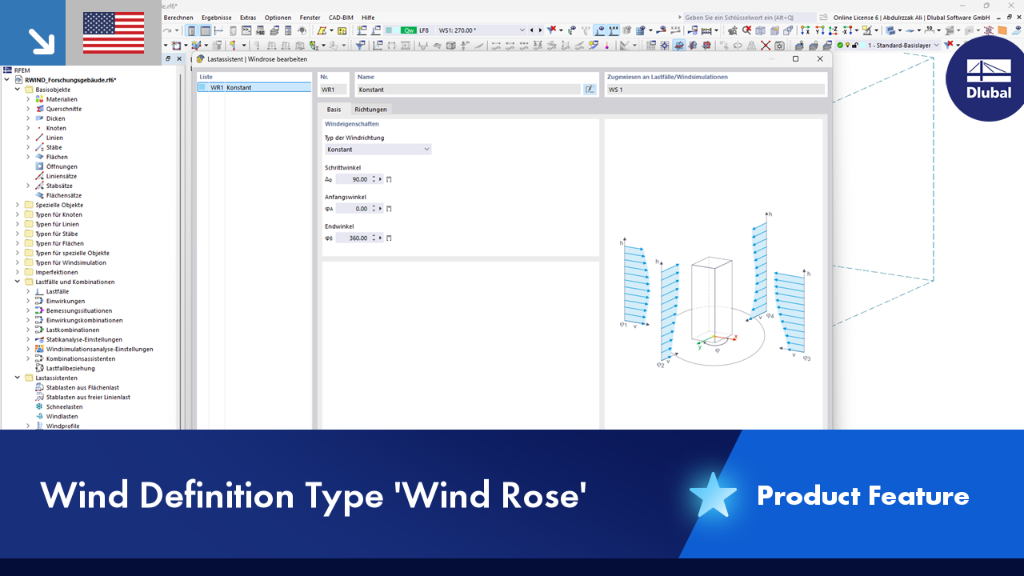Open the Typ der Windrichtung dropdown
Screen dimensions: 1024x576
(377, 150)
